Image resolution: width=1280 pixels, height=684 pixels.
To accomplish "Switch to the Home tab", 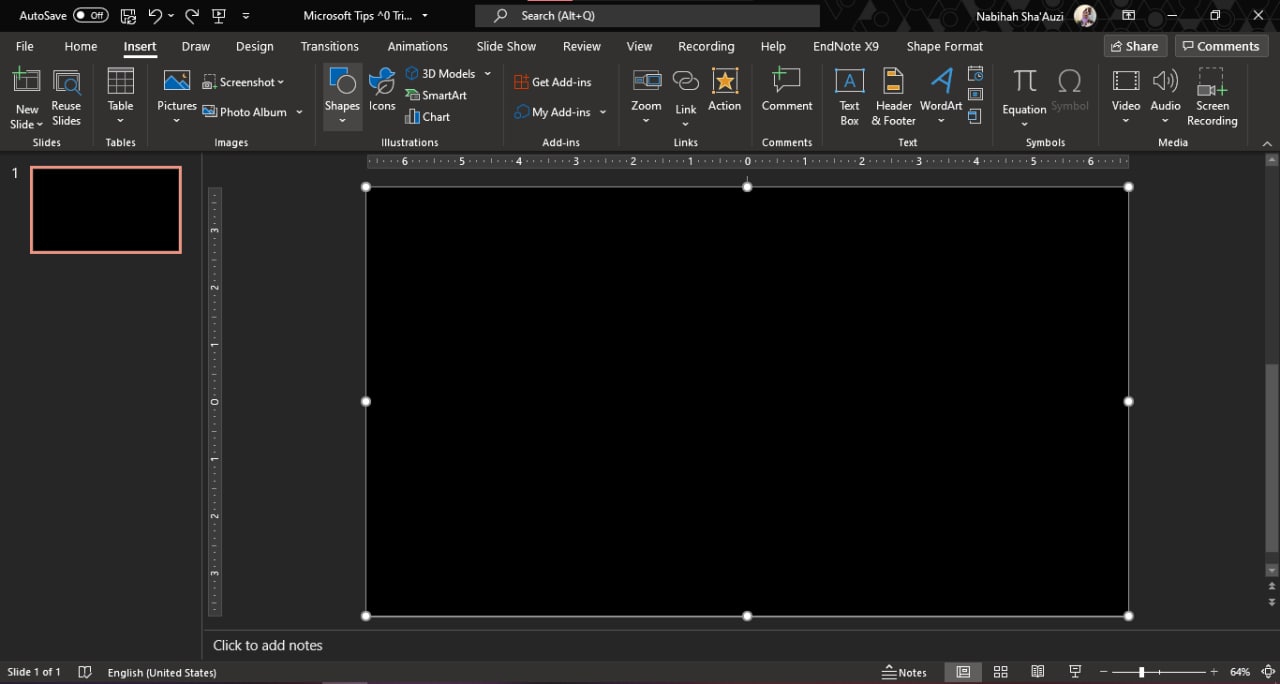I will point(81,46).
